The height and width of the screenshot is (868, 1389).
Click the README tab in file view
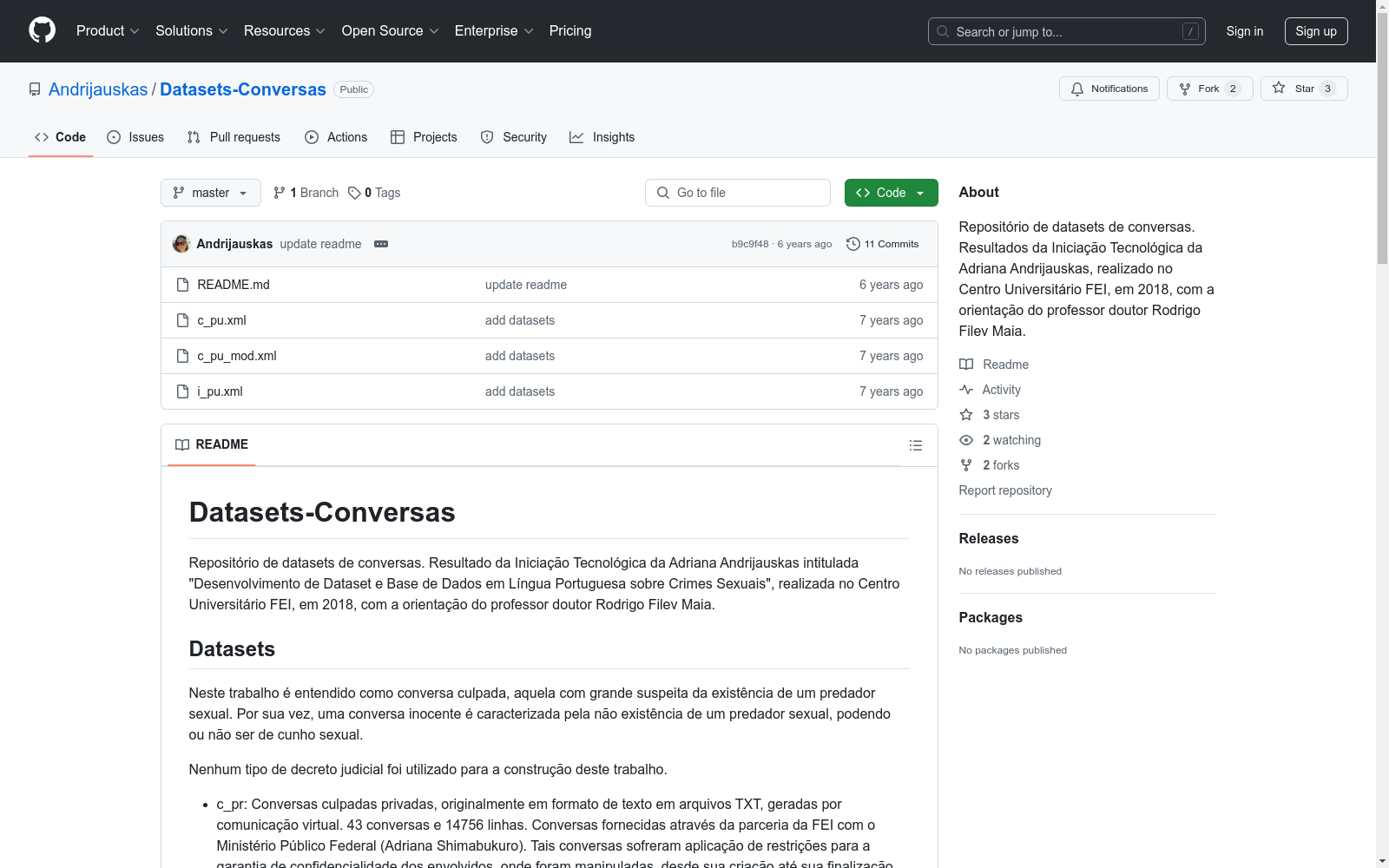click(x=212, y=444)
